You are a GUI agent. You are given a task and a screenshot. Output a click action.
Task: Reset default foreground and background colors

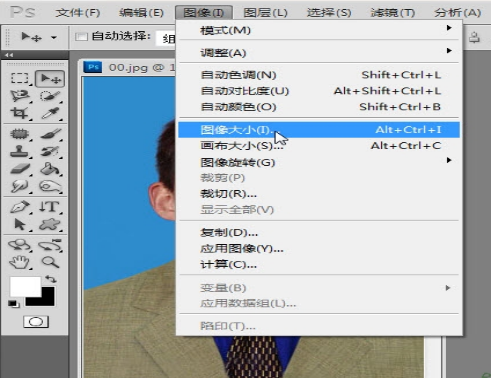click(14, 304)
